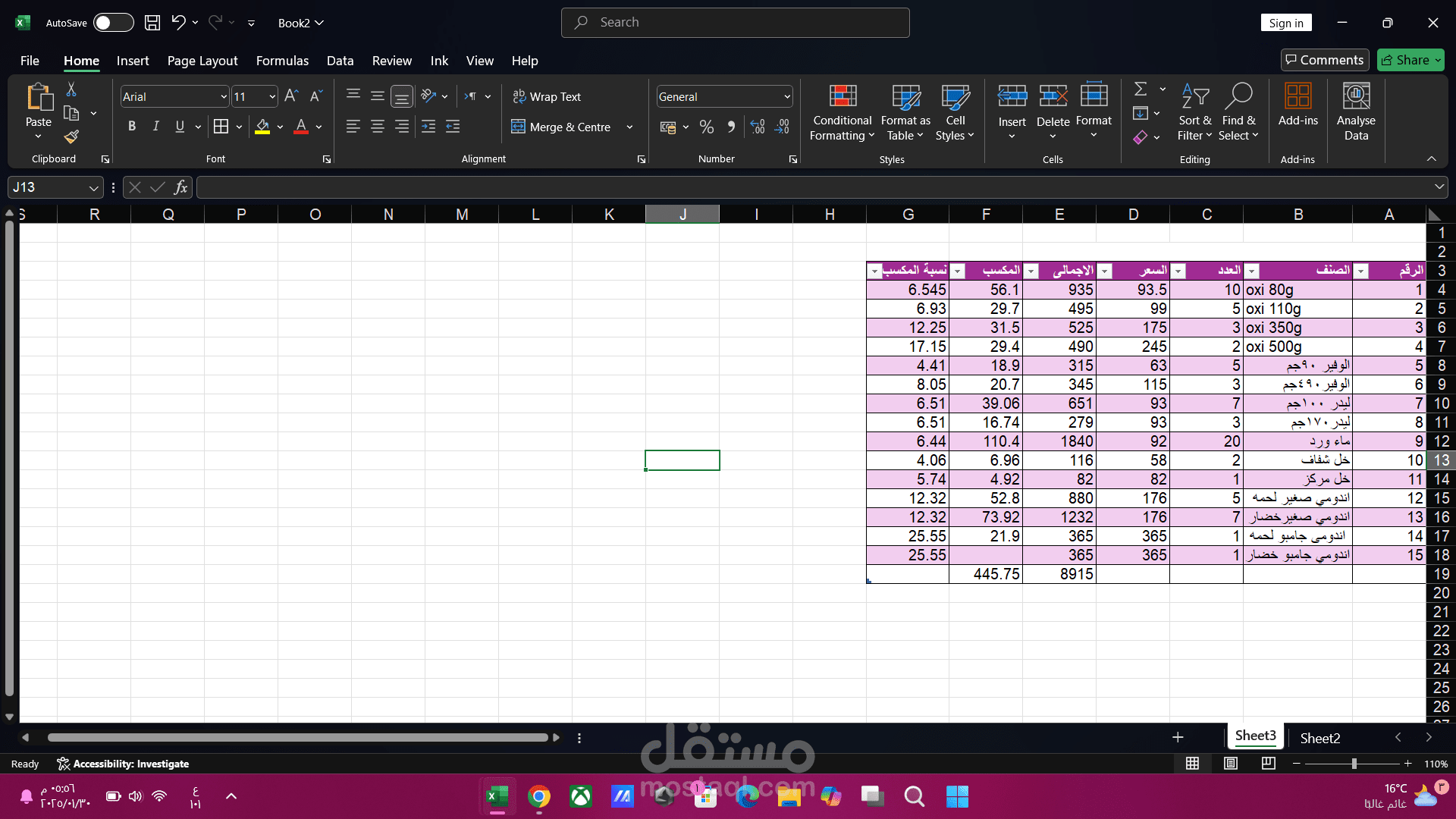This screenshot has height=819, width=1456.
Task: Click the Percent Style icon
Action: click(x=707, y=127)
